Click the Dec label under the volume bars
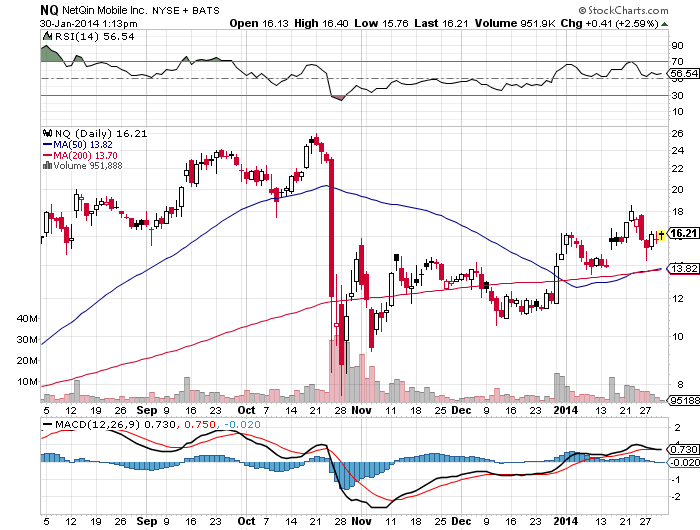 tap(461, 410)
